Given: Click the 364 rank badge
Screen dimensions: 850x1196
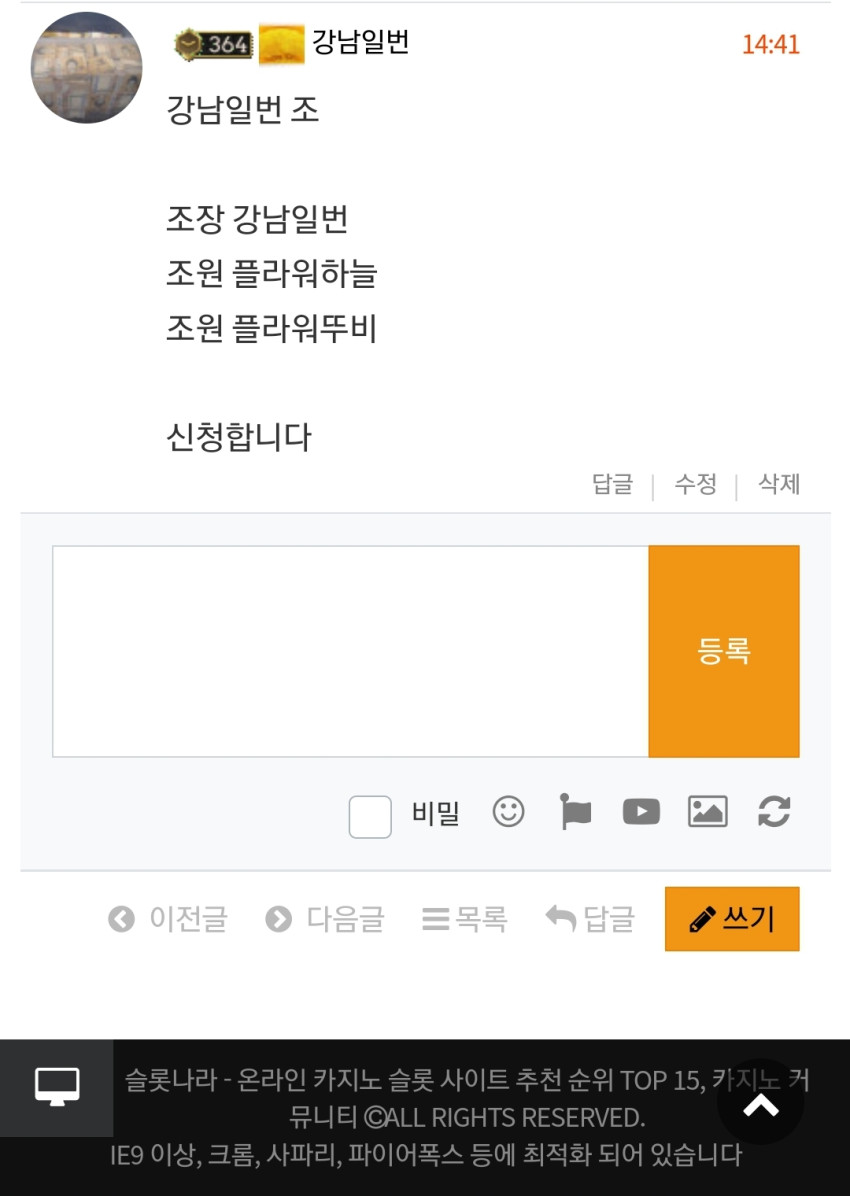Looking at the screenshot, I should coord(214,44).
